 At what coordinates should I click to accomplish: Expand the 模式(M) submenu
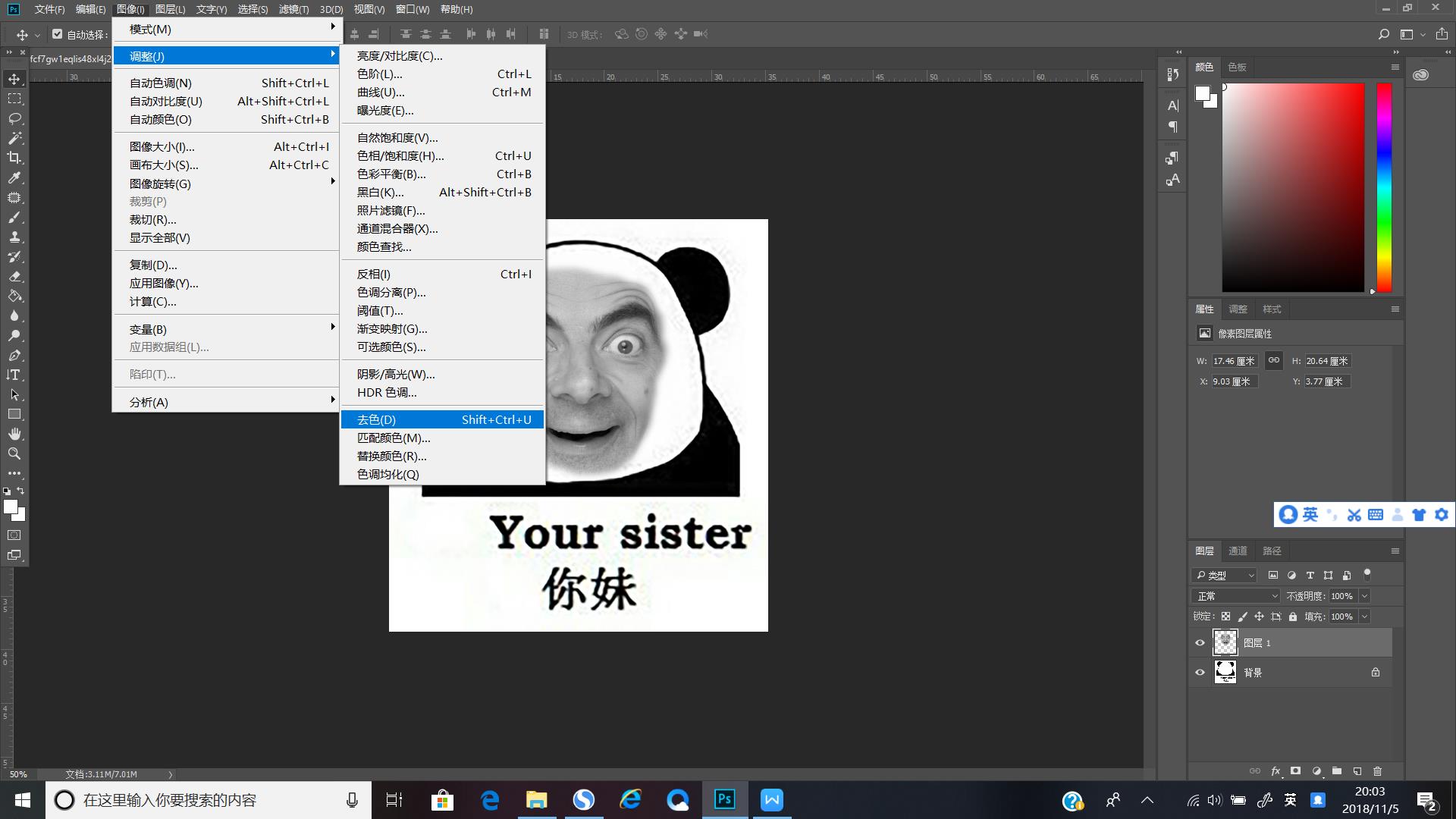click(x=226, y=29)
